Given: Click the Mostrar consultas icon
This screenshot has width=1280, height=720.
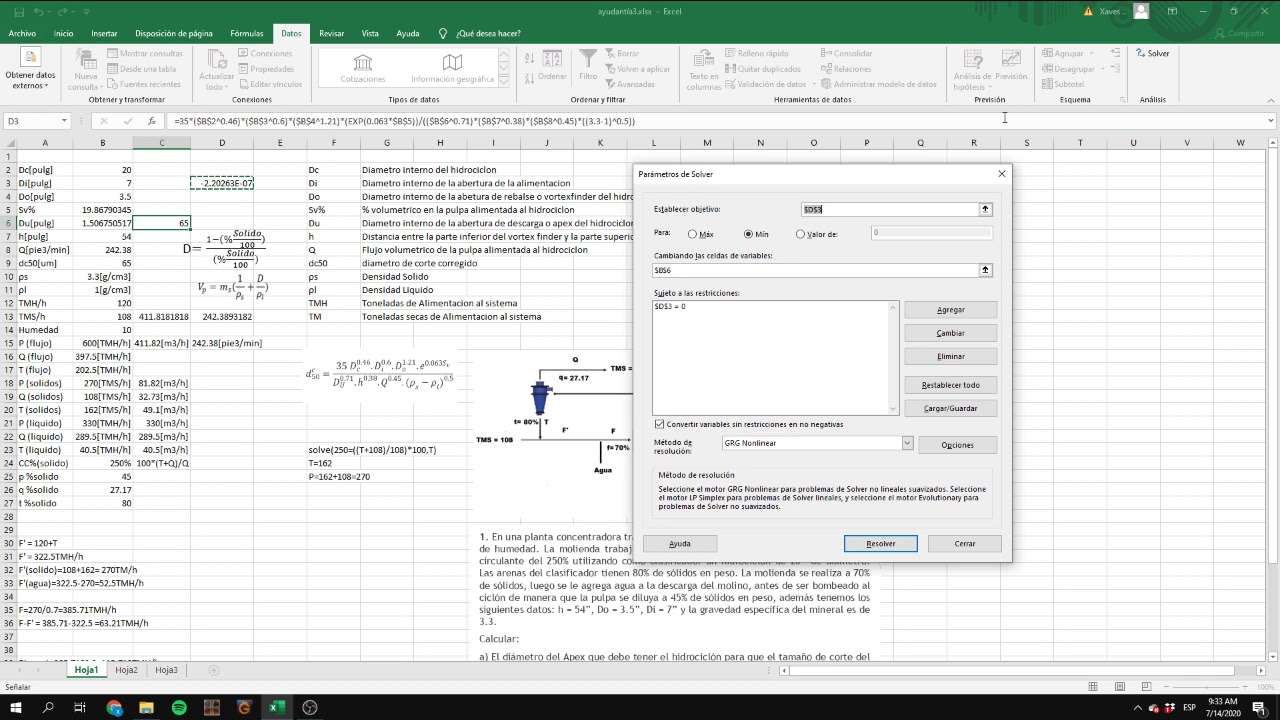Looking at the screenshot, I should 113,53.
